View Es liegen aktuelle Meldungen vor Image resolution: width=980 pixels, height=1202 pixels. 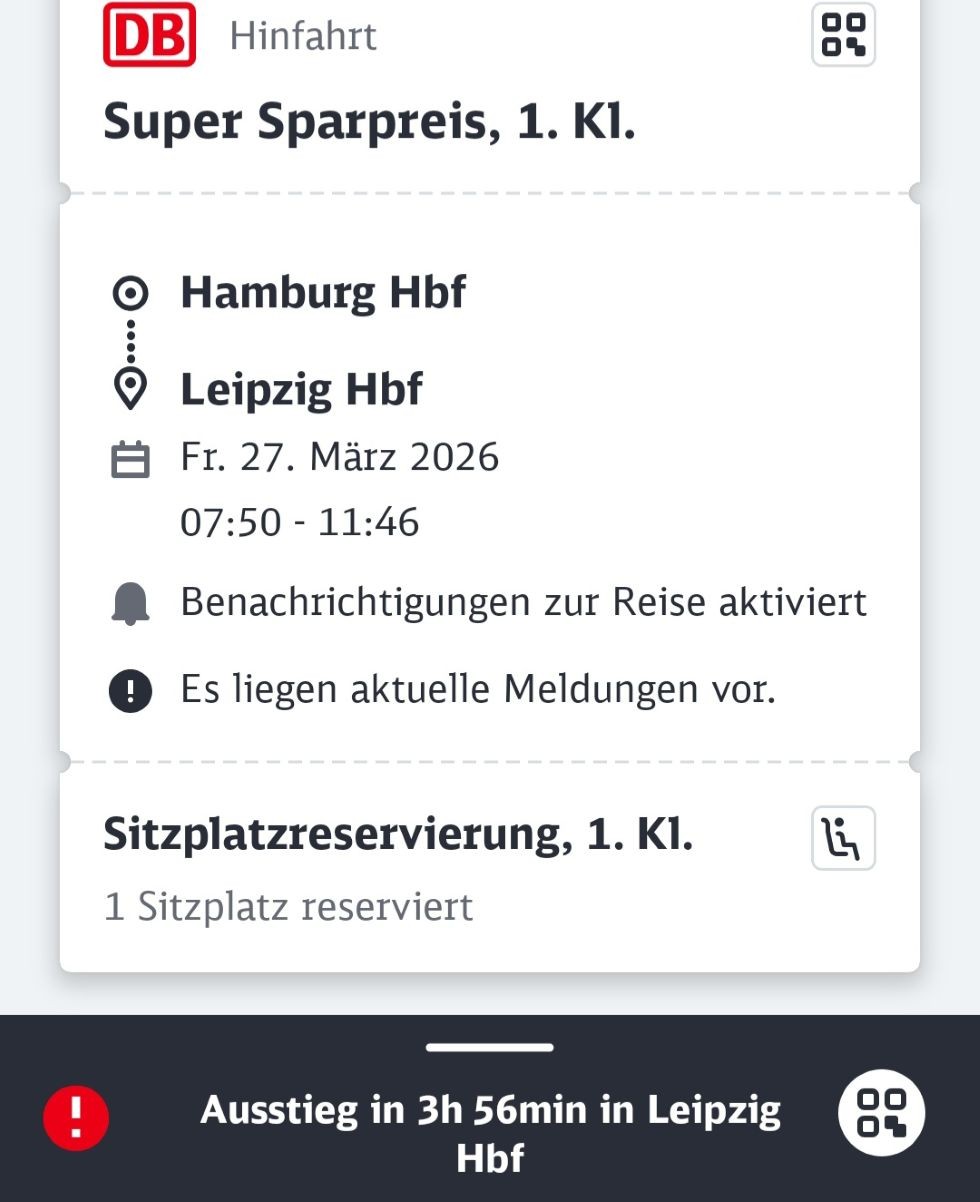[x=477, y=689]
